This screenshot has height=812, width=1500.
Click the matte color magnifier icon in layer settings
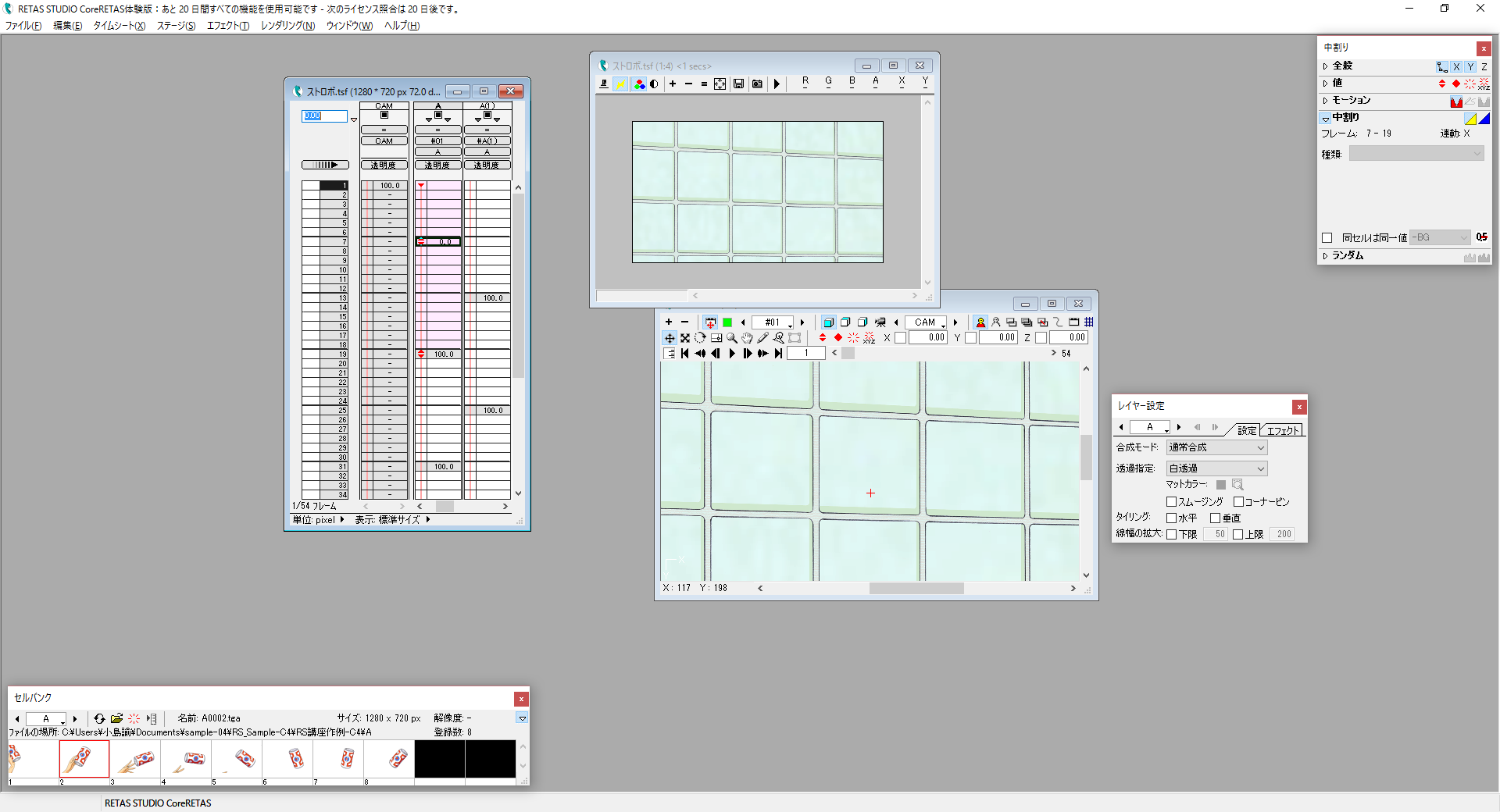click(x=1237, y=485)
